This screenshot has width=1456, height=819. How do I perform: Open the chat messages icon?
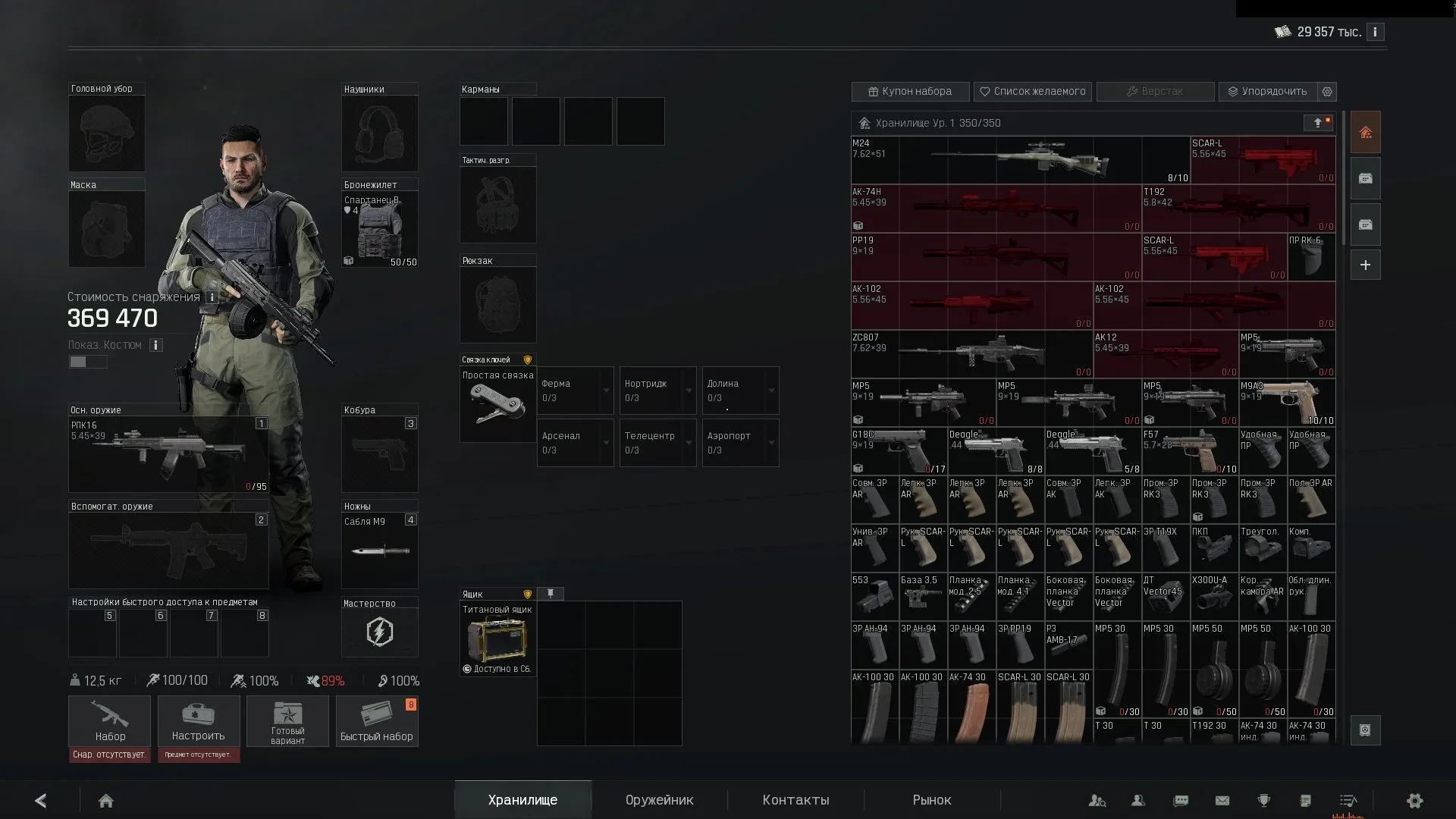click(1181, 800)
